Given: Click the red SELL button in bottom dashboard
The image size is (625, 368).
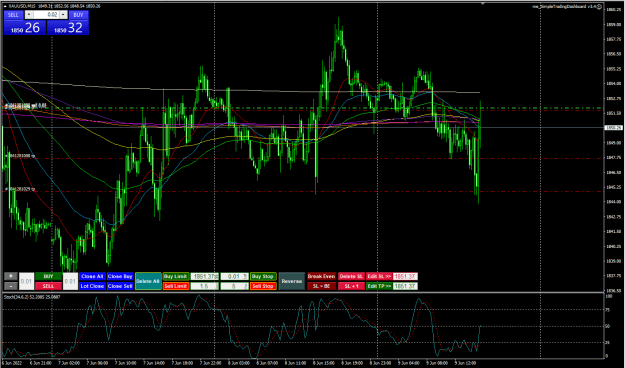Looking at the screenshot, I should pos(48,286).
